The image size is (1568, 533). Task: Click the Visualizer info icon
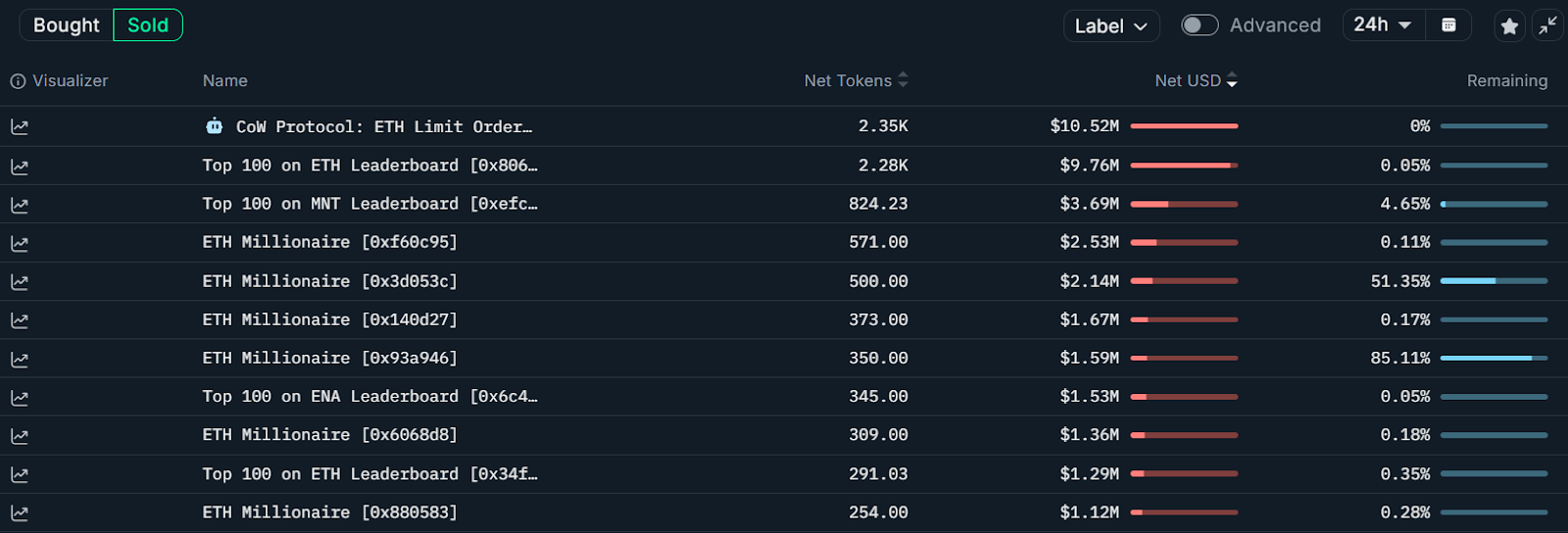(x=18, y=81)
